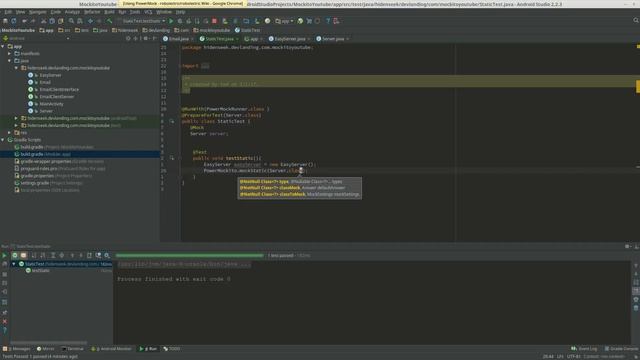This screenshot has height=360, width=640.
Task: Expand the collapsed import block in the editor
Action: click(x=205, y=66)
